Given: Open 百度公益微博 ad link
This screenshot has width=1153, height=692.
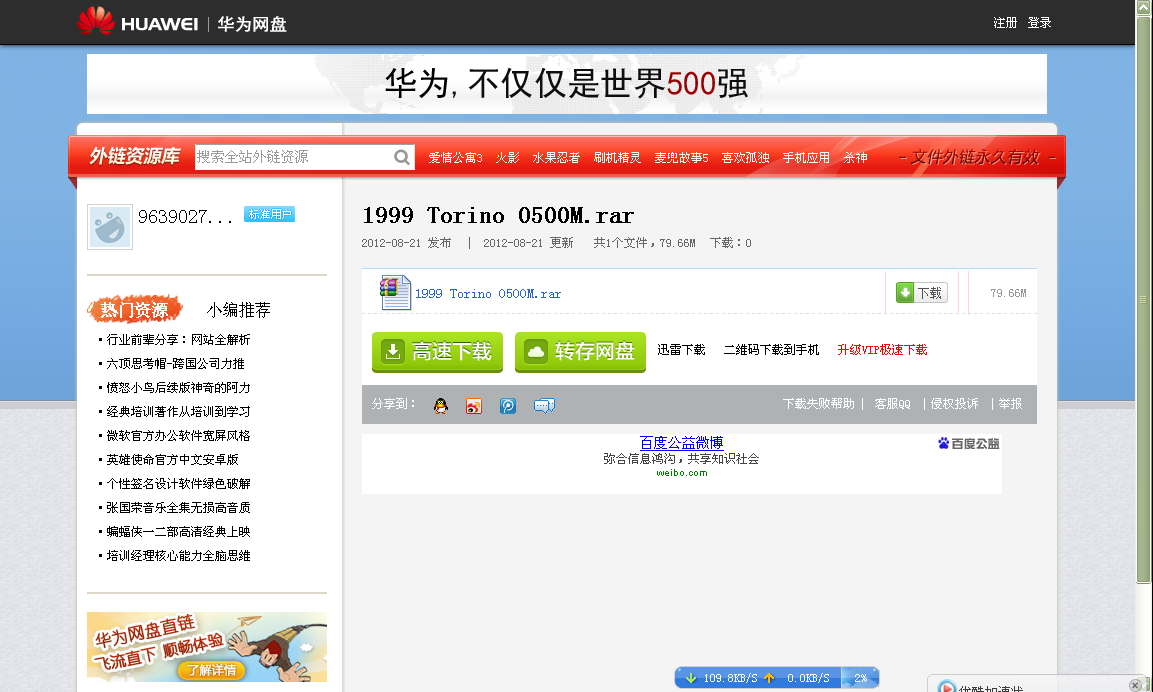Looking at the screenshot, I should click(681, 443).
